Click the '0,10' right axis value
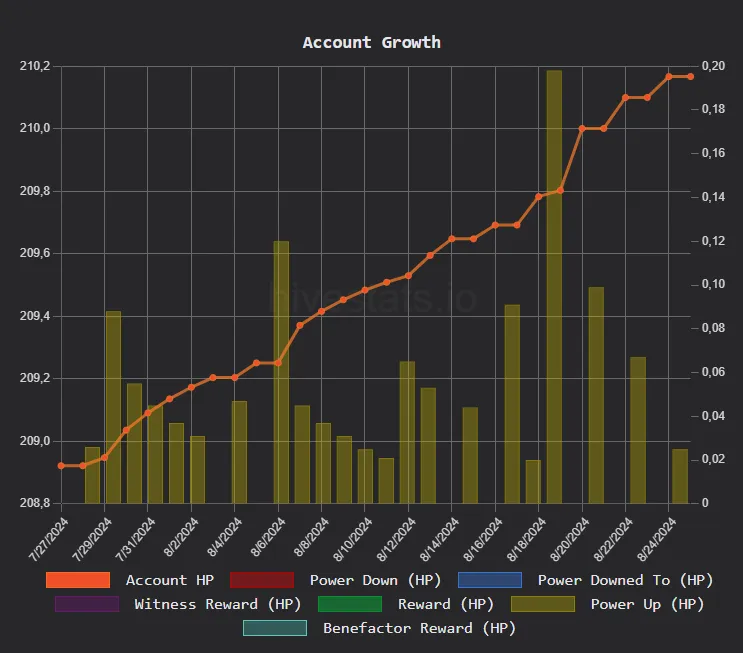Viewport: 743px width, 653px height. pos(713,284)
